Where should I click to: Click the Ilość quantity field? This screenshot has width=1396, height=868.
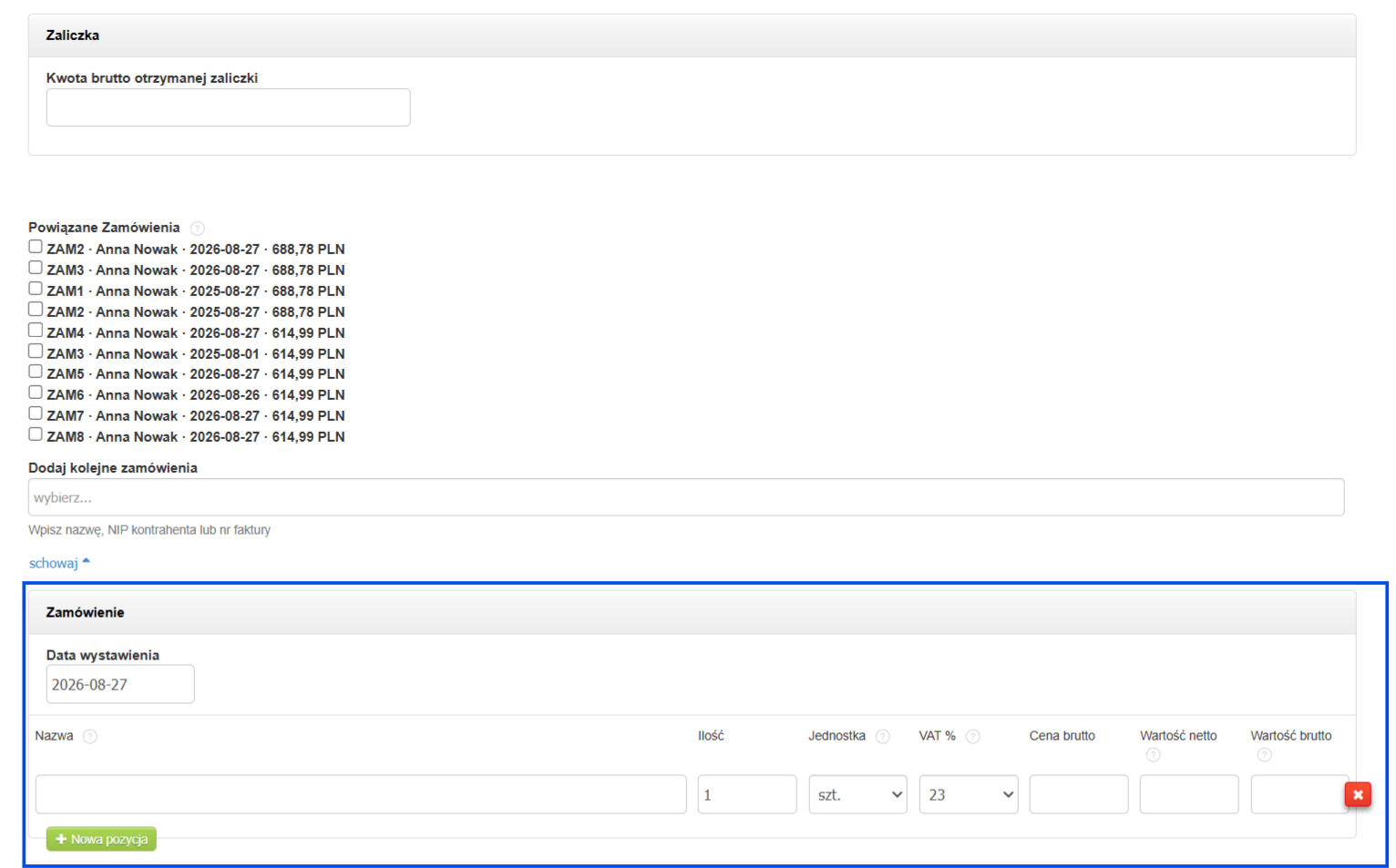(x=747, y=794)
